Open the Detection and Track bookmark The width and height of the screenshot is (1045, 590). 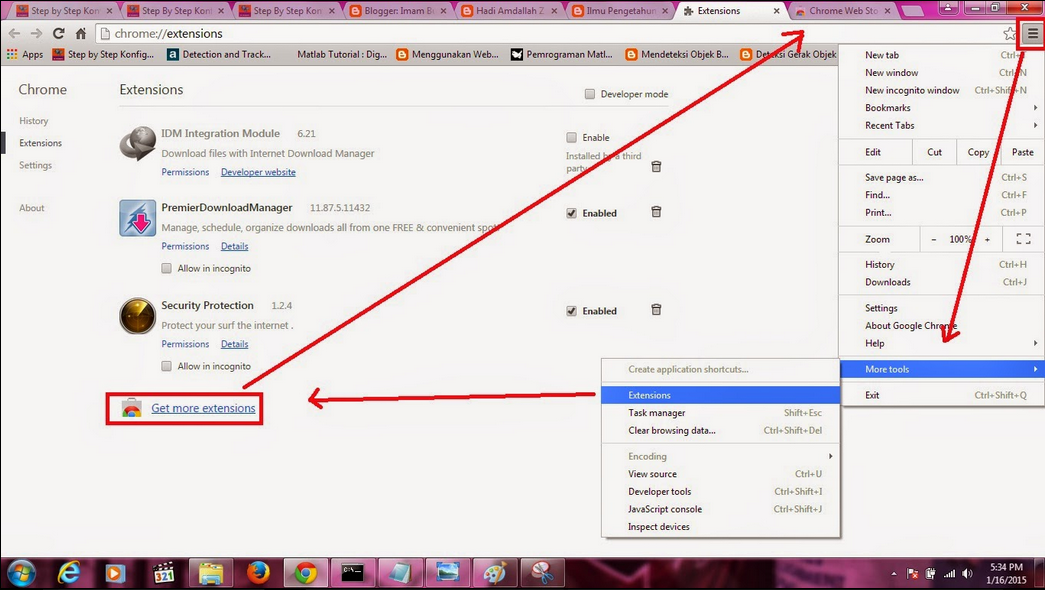click(219, 55)
